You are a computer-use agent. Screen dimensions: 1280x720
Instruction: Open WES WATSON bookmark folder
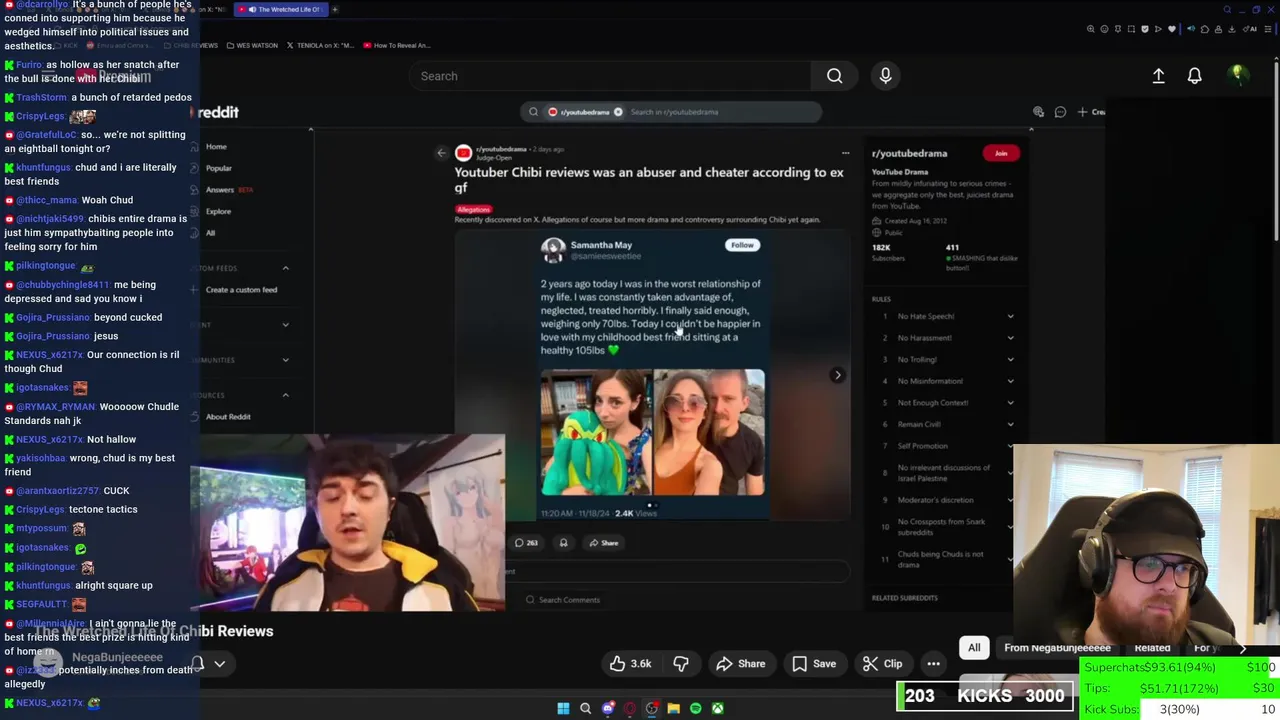251,45
